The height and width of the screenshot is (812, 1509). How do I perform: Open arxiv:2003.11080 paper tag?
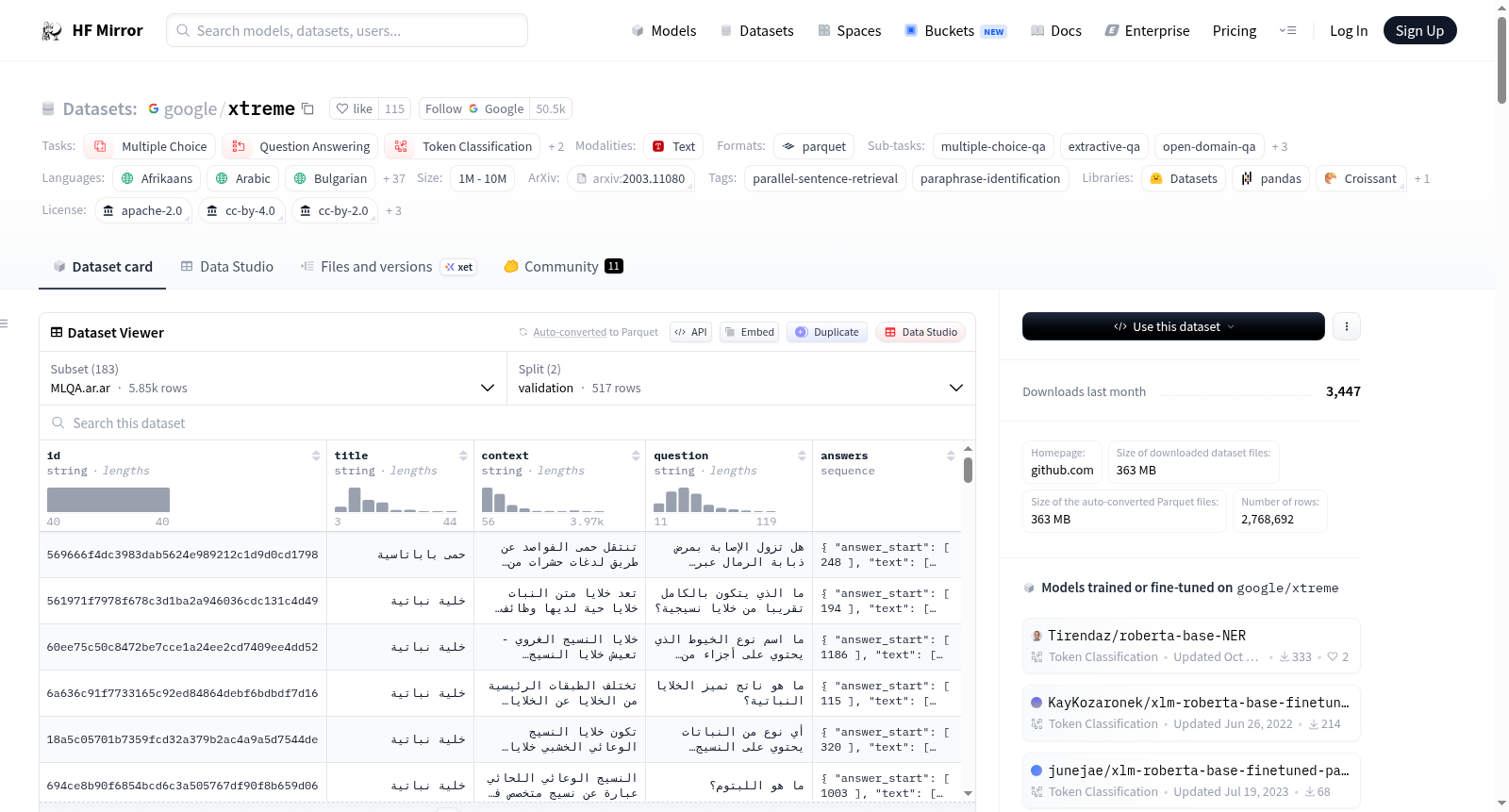[631, 178]
